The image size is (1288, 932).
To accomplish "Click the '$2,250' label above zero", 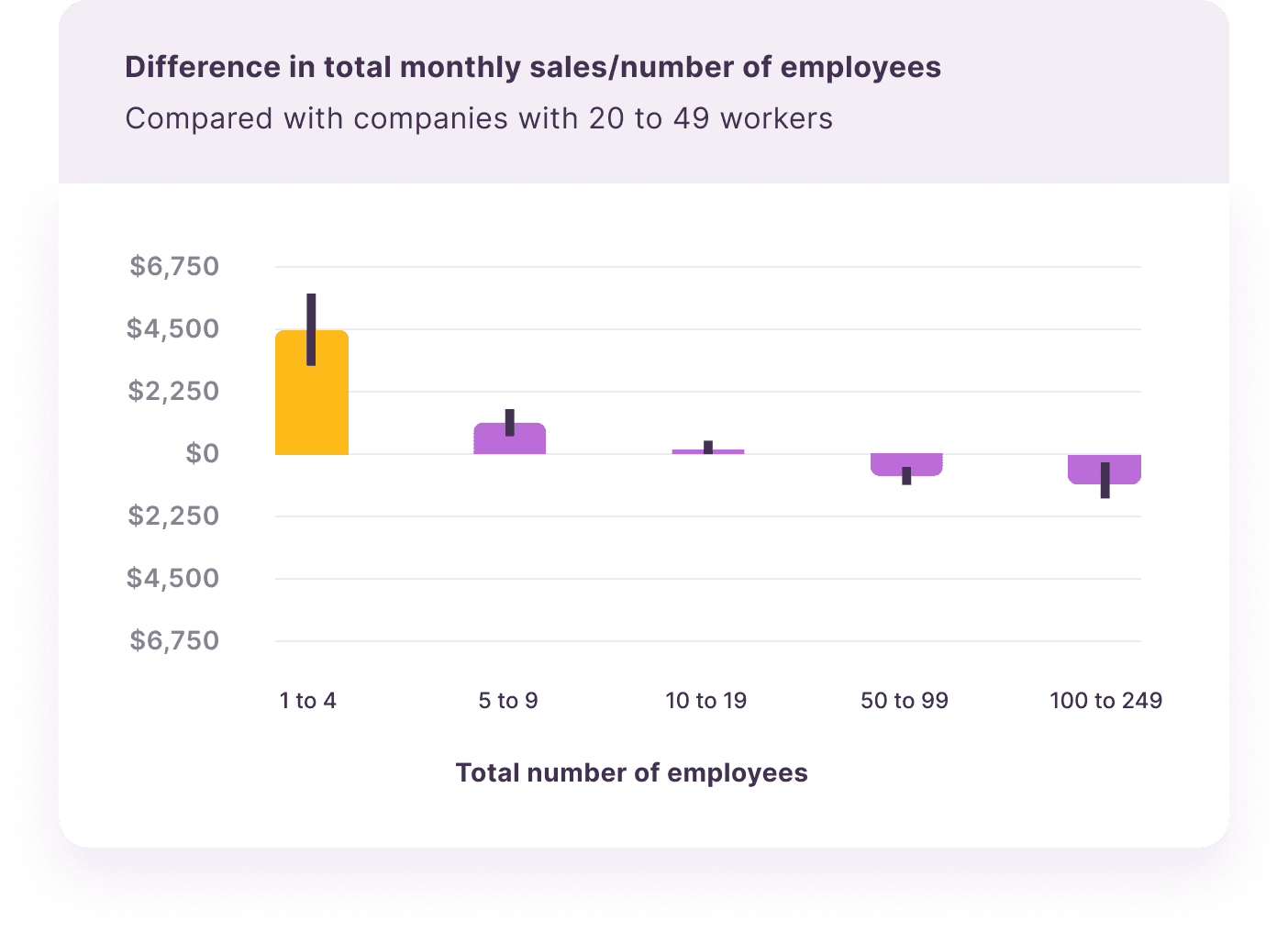I will click(173, 391).
